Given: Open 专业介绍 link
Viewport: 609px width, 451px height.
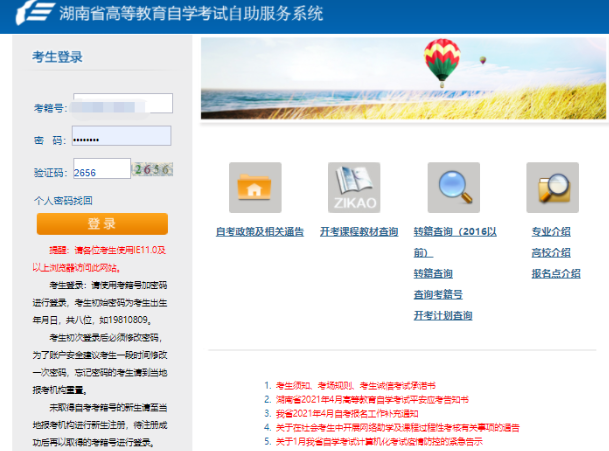Looking at the screenshot, I should (551, 232).
